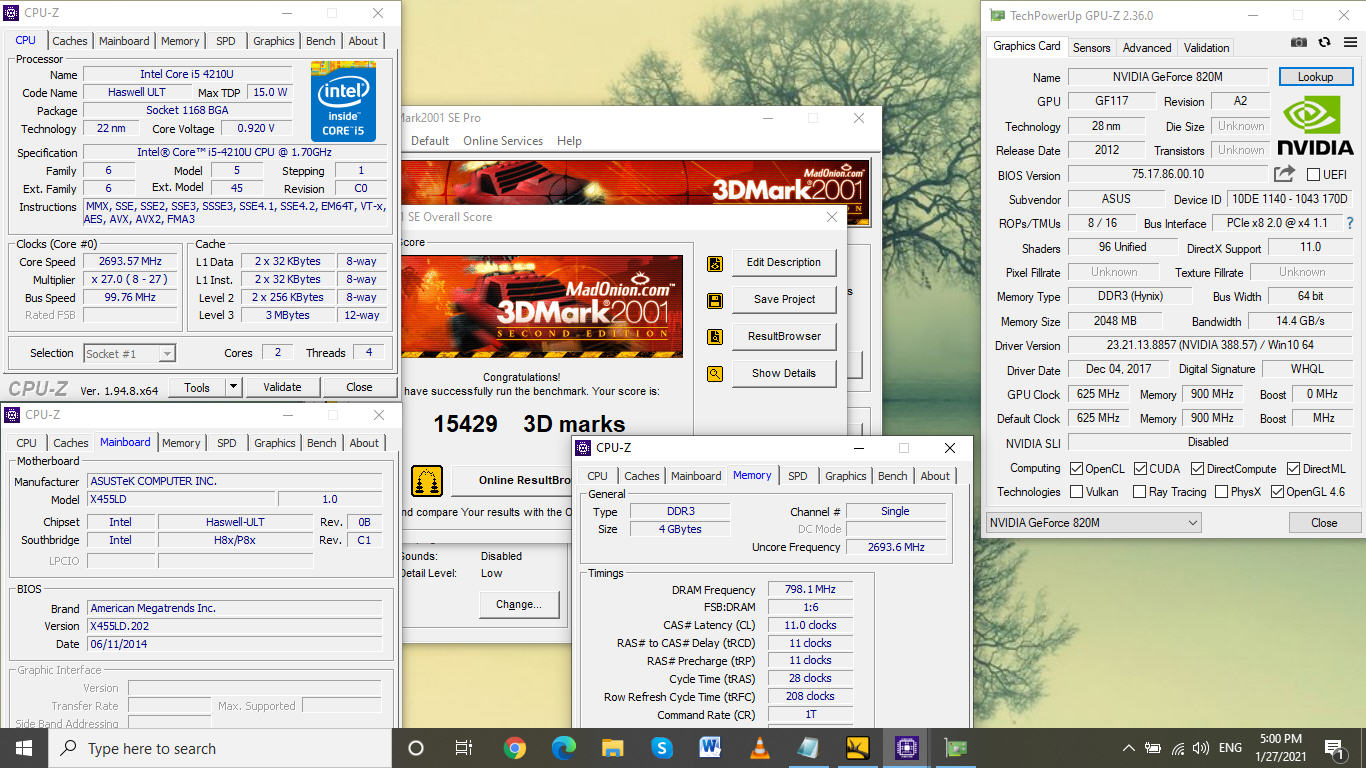Viewport: 1366px width, 768px height.
Task: Click the GPU-Z title bar app icon
Action: 997,15
